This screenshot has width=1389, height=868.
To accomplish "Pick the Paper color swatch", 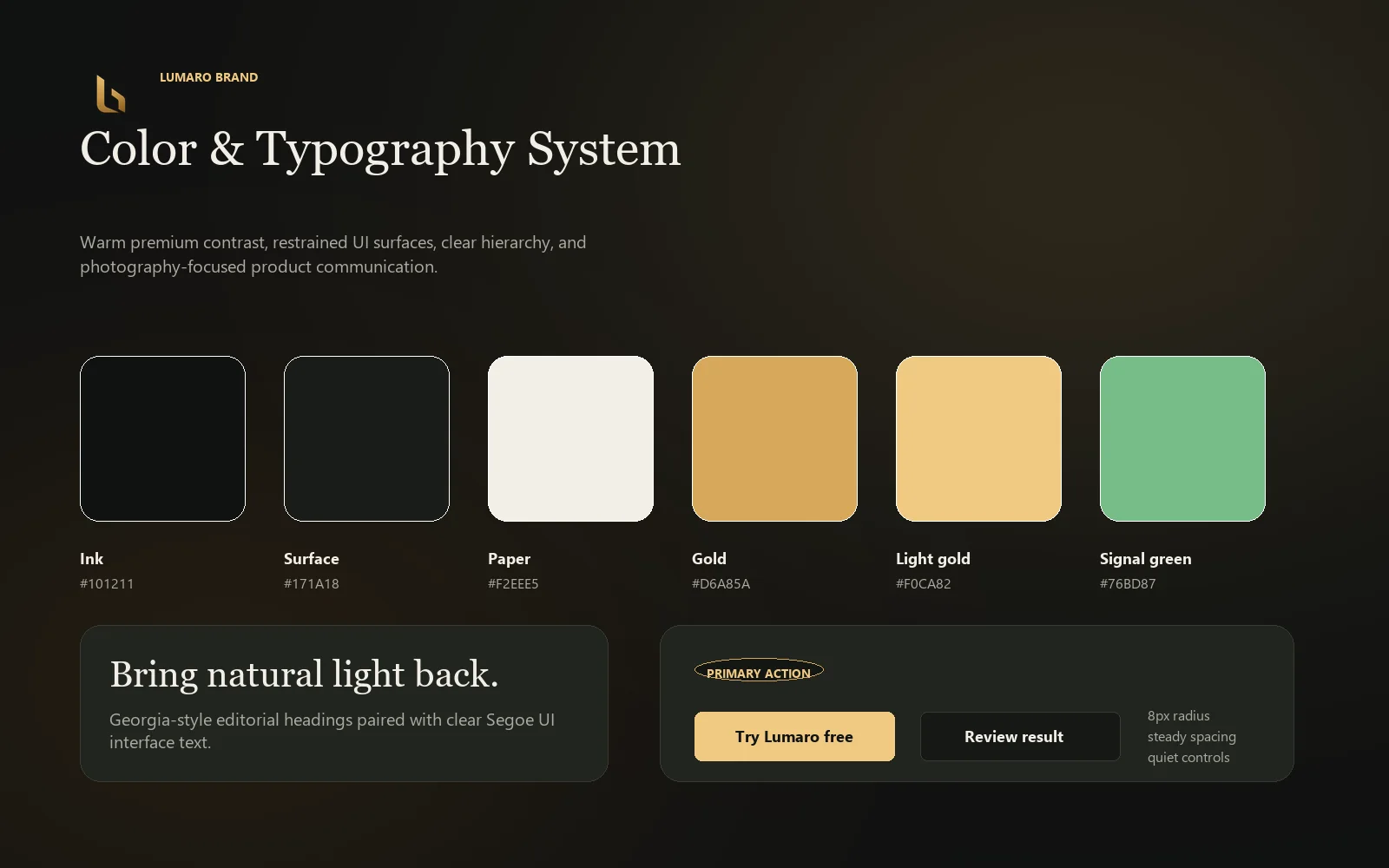I will pos(570,438).
